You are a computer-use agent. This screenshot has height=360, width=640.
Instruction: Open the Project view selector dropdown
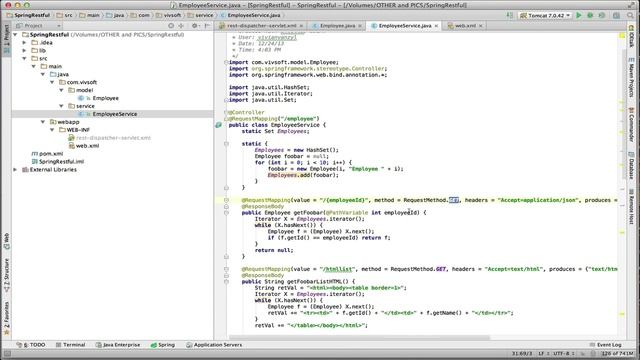[x=38, y=26]
